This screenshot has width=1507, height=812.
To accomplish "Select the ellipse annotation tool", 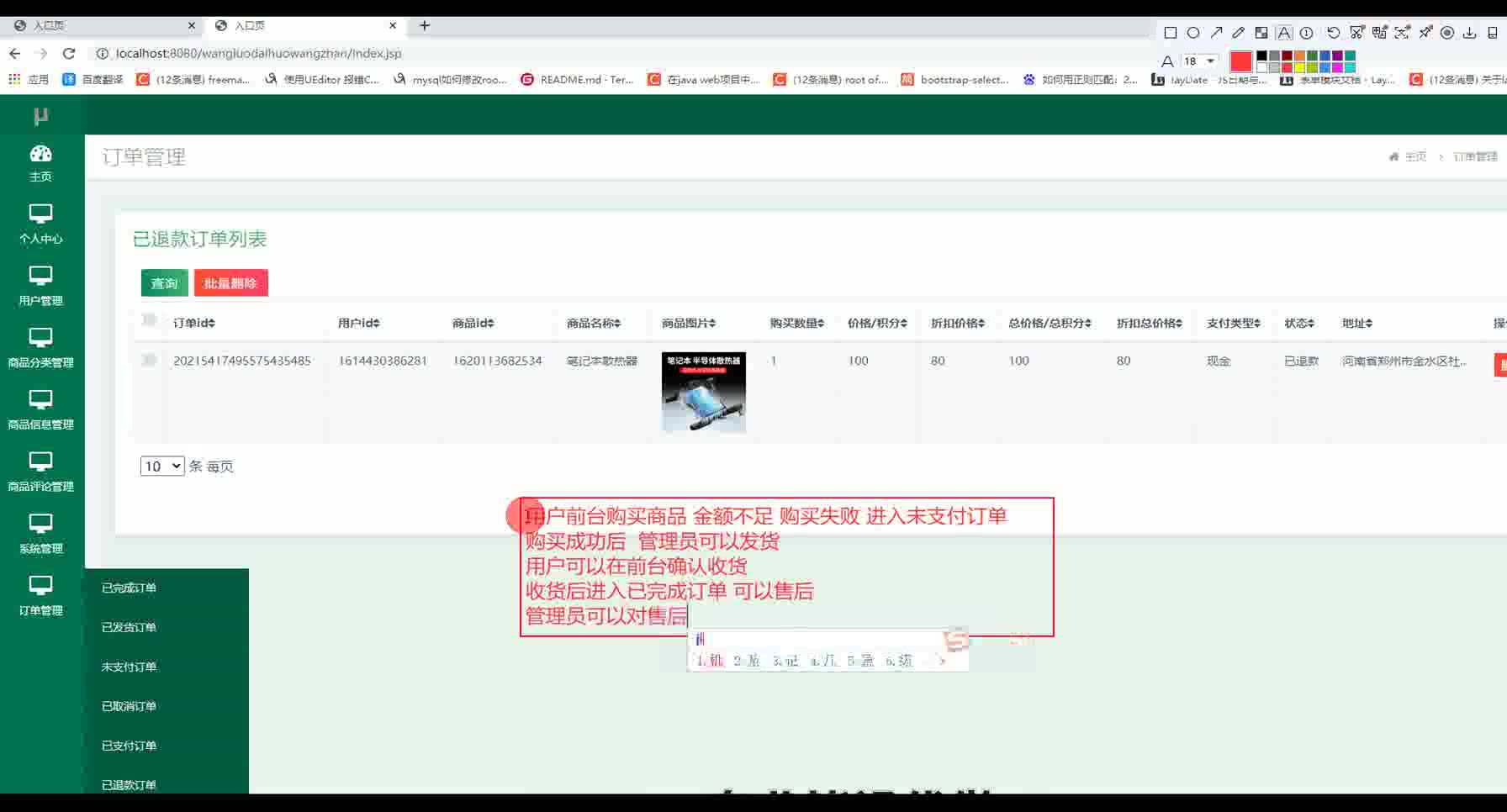I will [1193, 33].
